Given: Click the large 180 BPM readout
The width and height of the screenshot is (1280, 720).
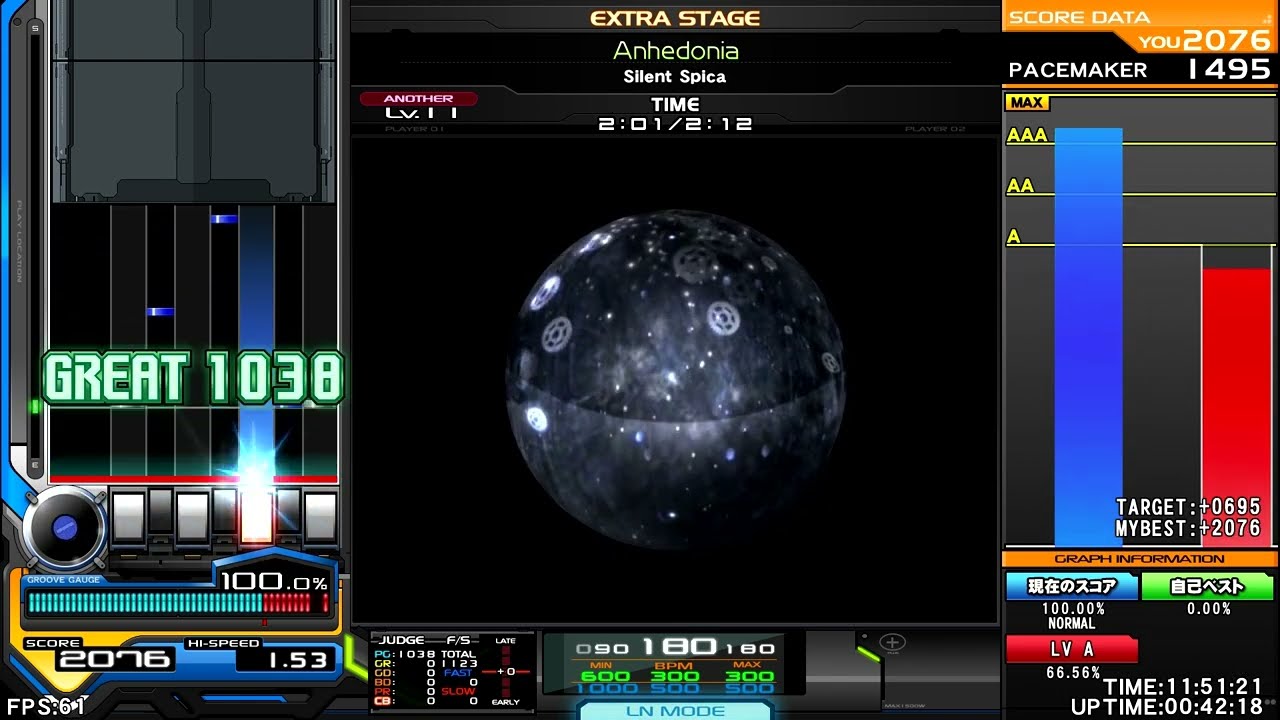Looking at the screenshot, I should 679,647.
